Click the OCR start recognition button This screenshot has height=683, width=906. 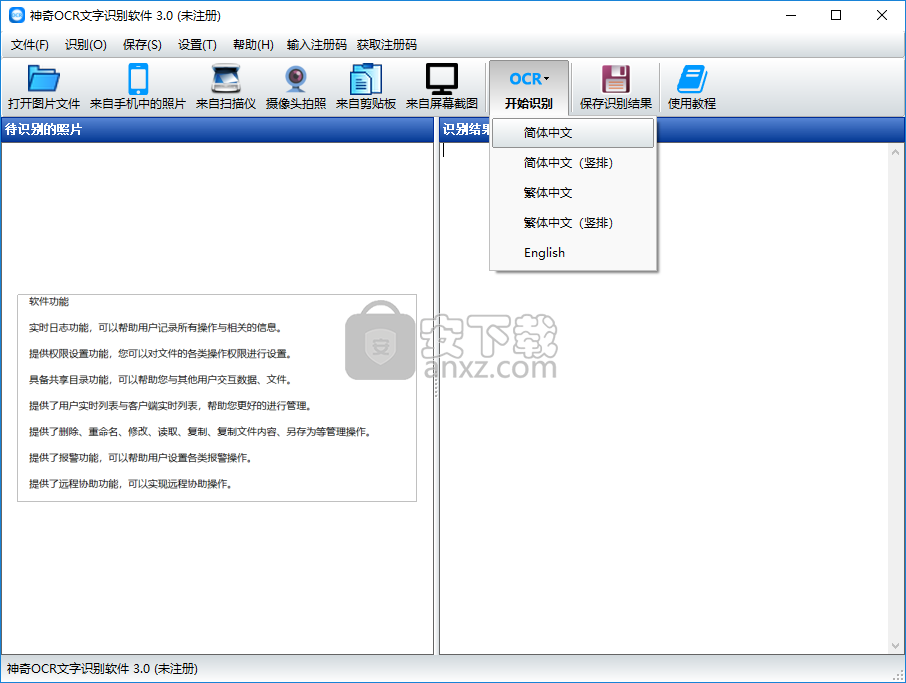[529, 87]
